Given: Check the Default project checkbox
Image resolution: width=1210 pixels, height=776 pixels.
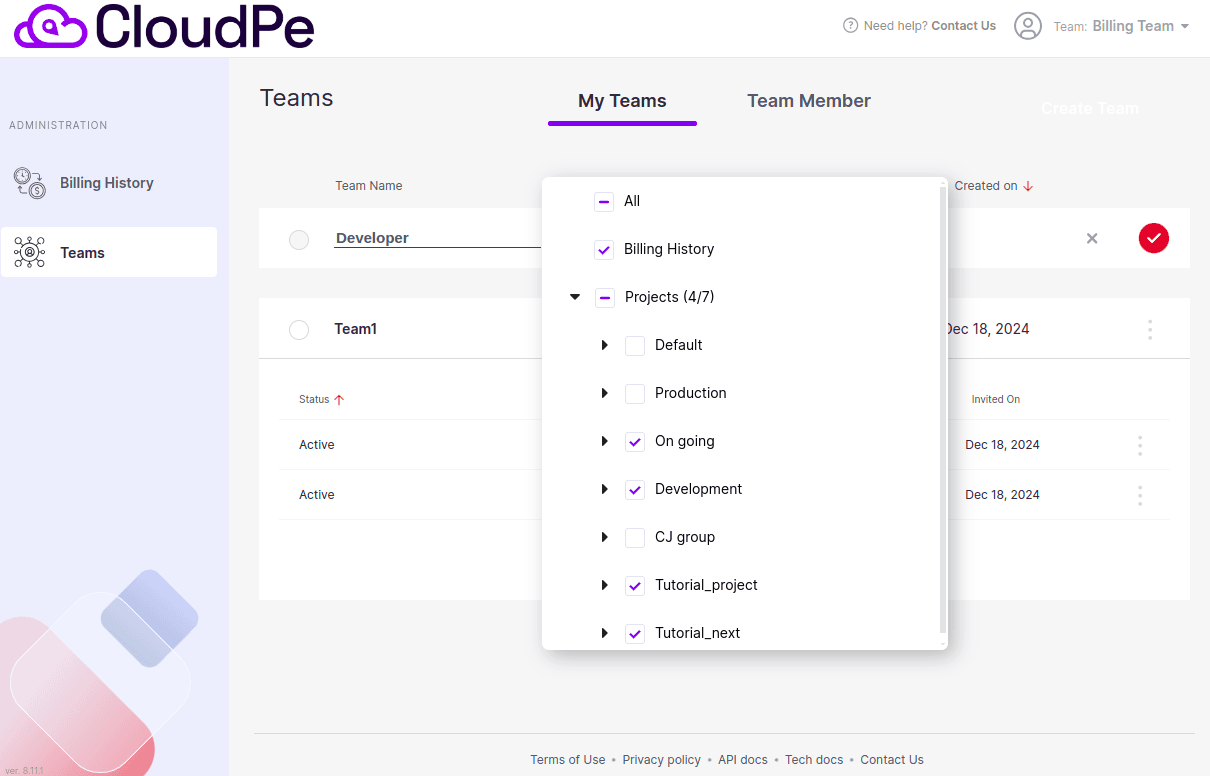Looking at the screenshot, I should (x=635, y=345).
